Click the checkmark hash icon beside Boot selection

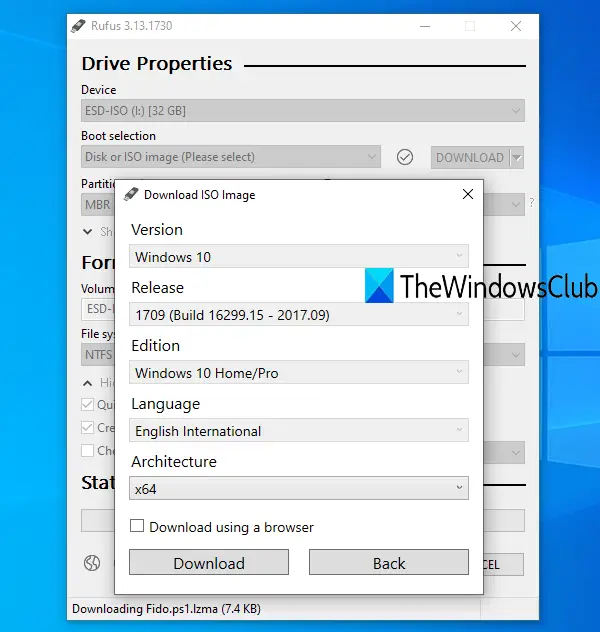(405, 157)
